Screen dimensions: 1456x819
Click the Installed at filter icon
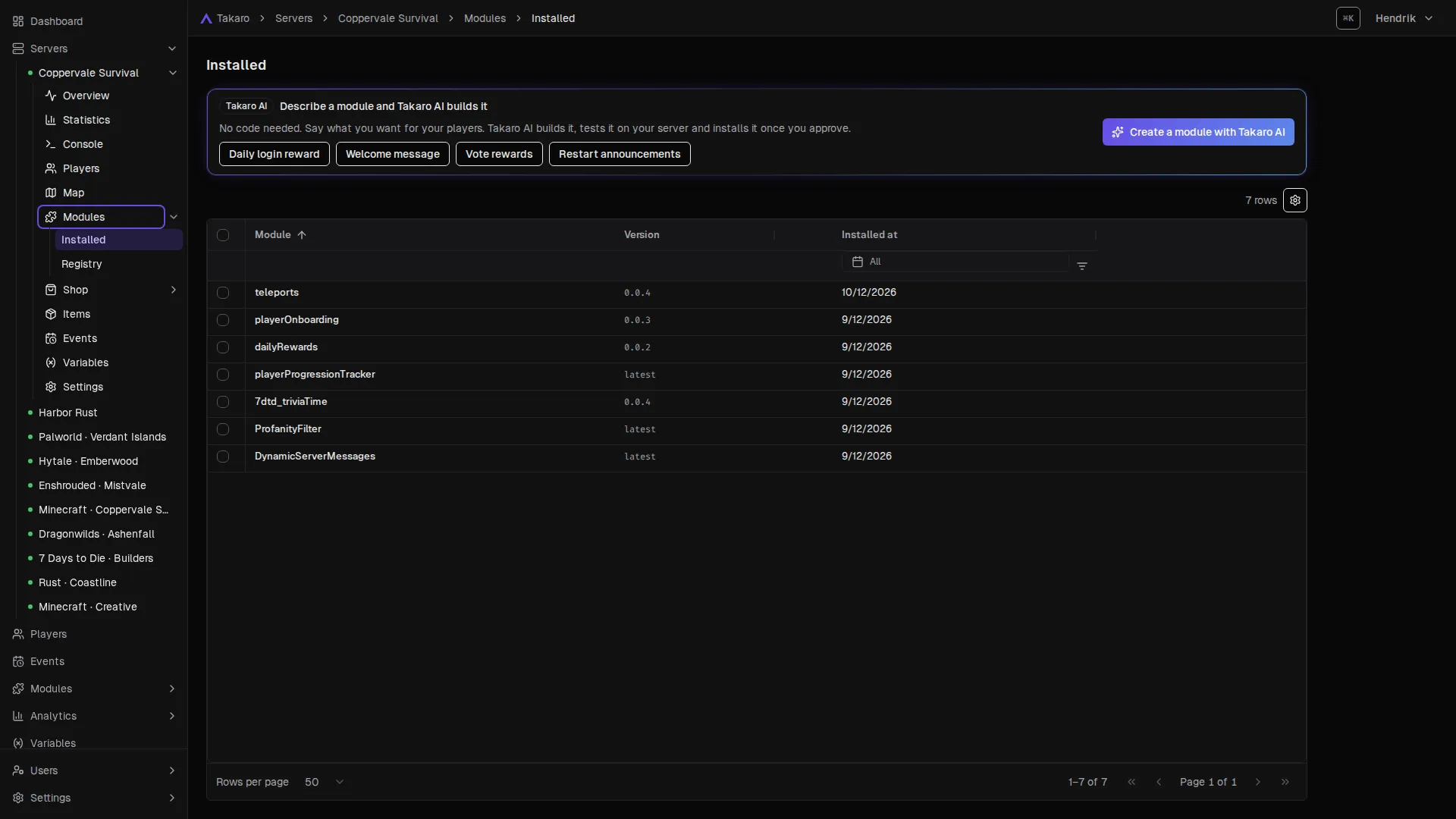[x=1082, y=266]
